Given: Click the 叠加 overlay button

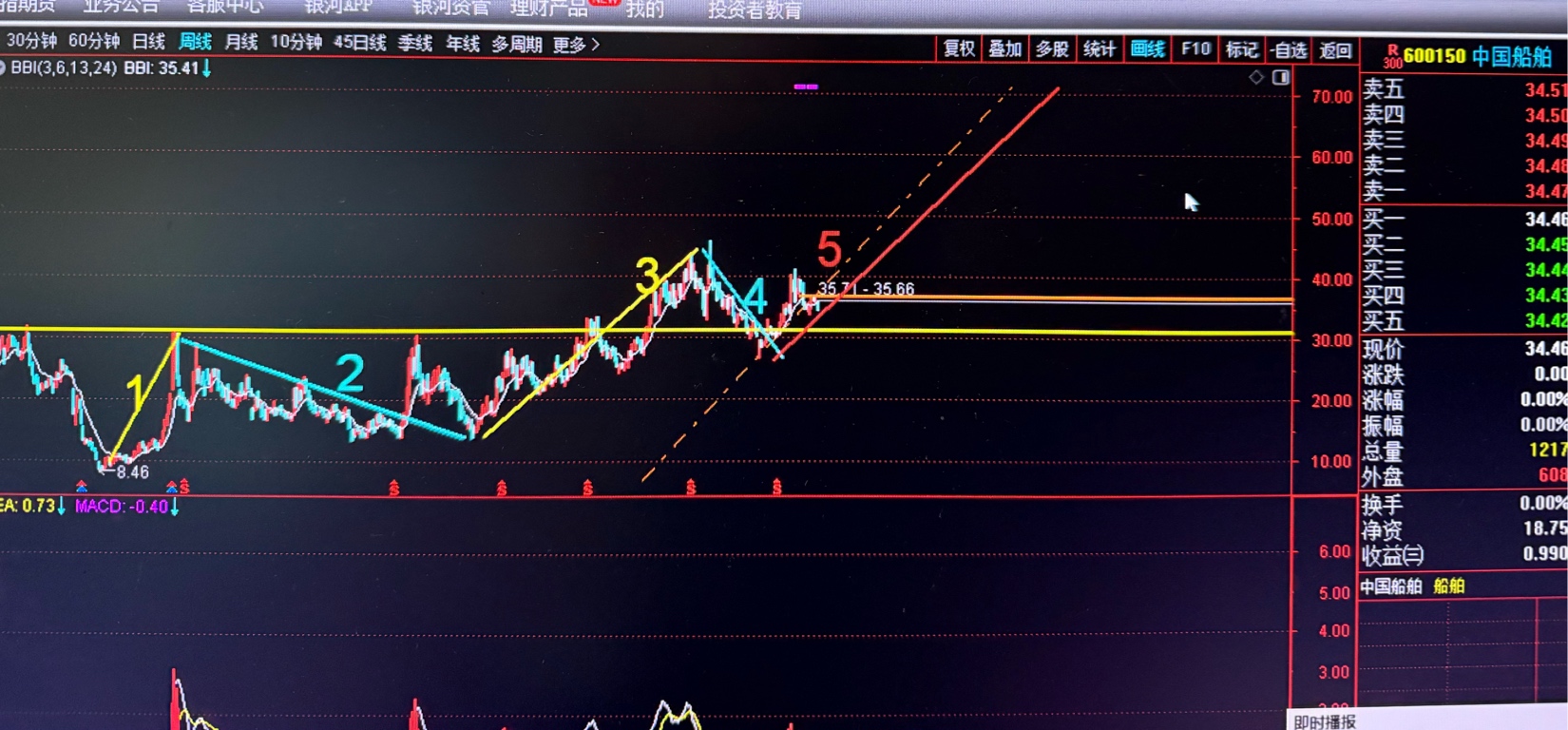Looking at the screenshot, I should 1004,49.
